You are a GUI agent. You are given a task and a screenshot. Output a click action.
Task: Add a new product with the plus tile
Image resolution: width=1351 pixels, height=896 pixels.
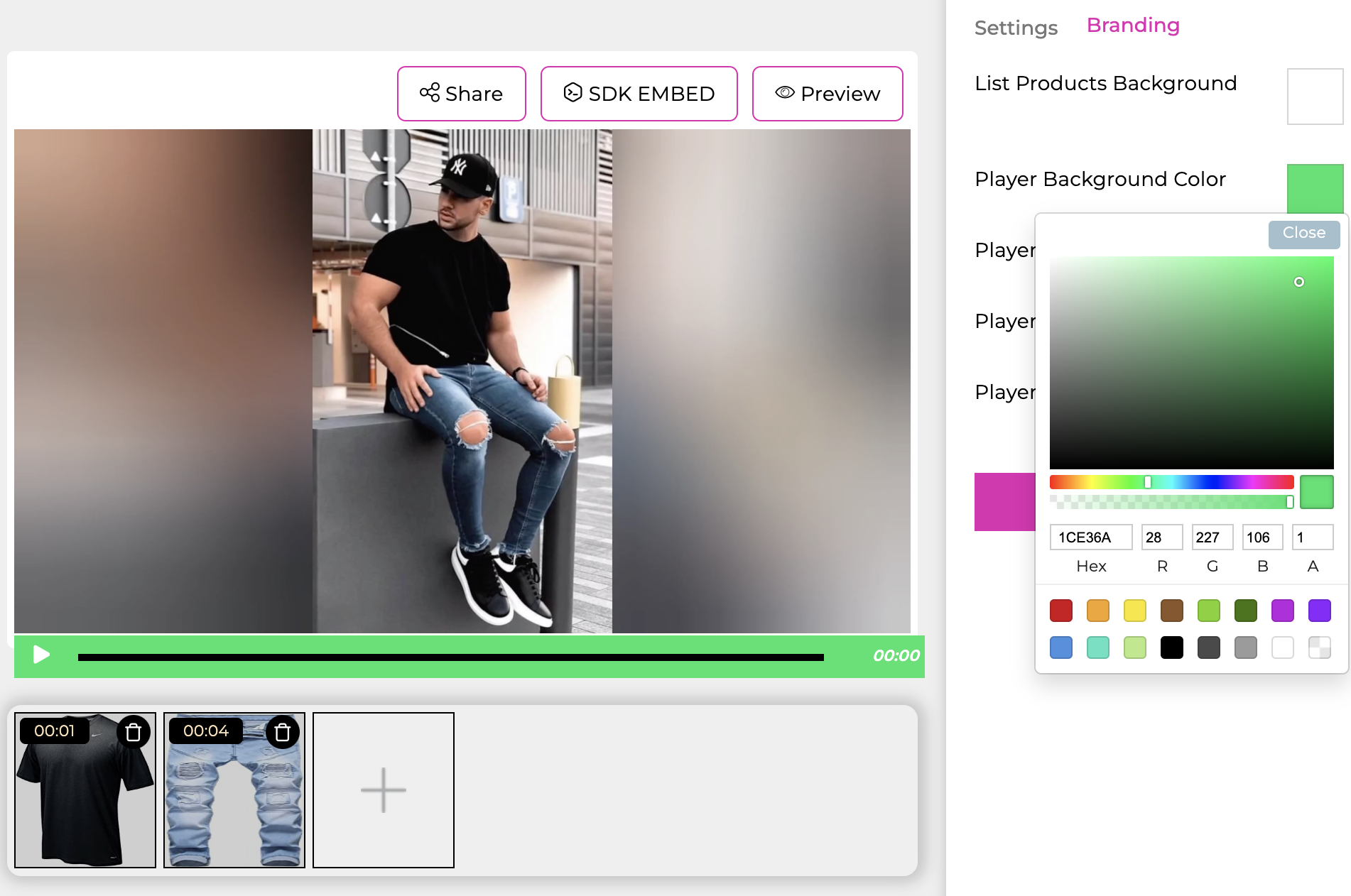384,790
